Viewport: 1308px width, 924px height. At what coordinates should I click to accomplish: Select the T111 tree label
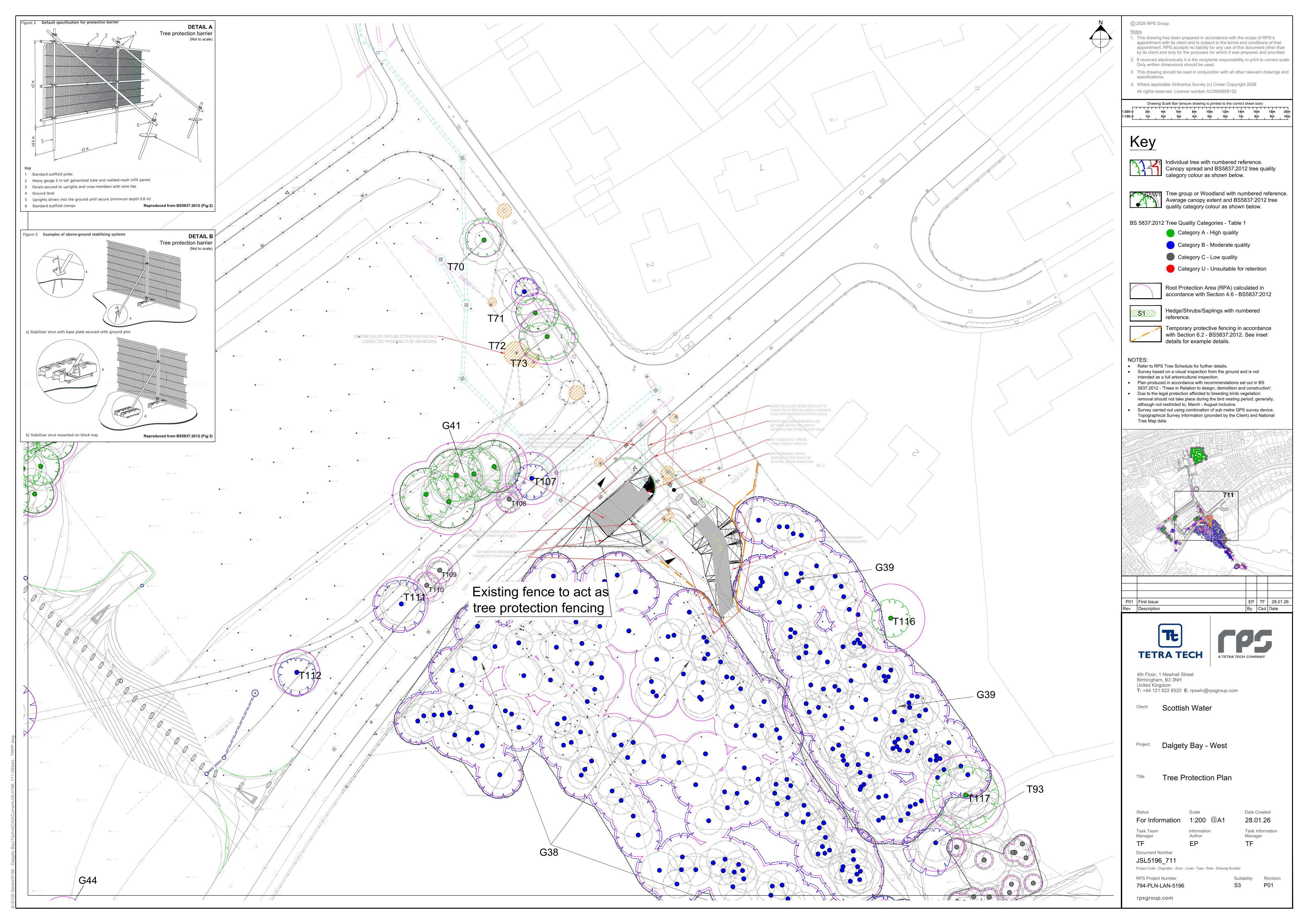pyautogui.click(x=415, y=597)
